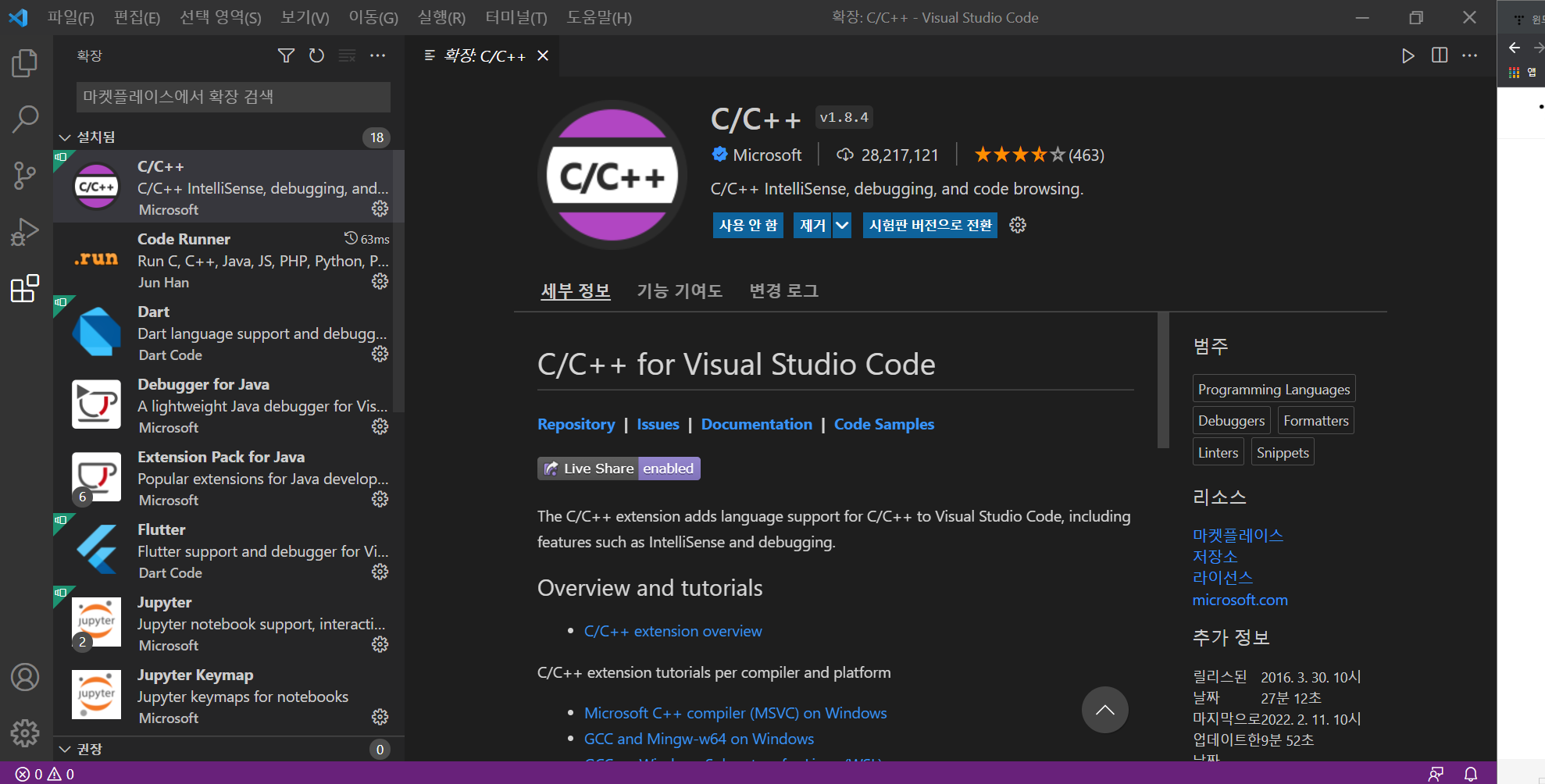The image size is (1545, 784).
Task: Switch to the 변경 로그 tab
Action: [783, 290]
